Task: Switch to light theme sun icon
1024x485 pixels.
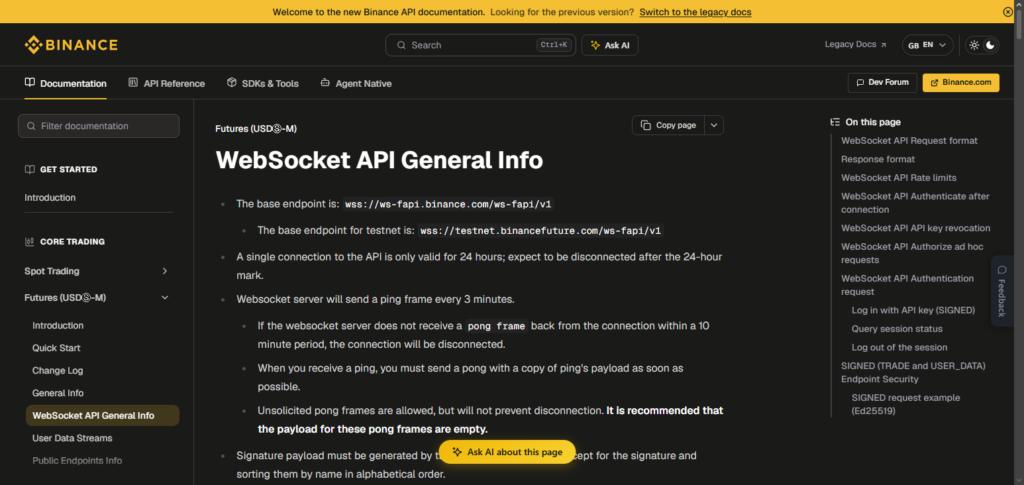Action: 974,45
